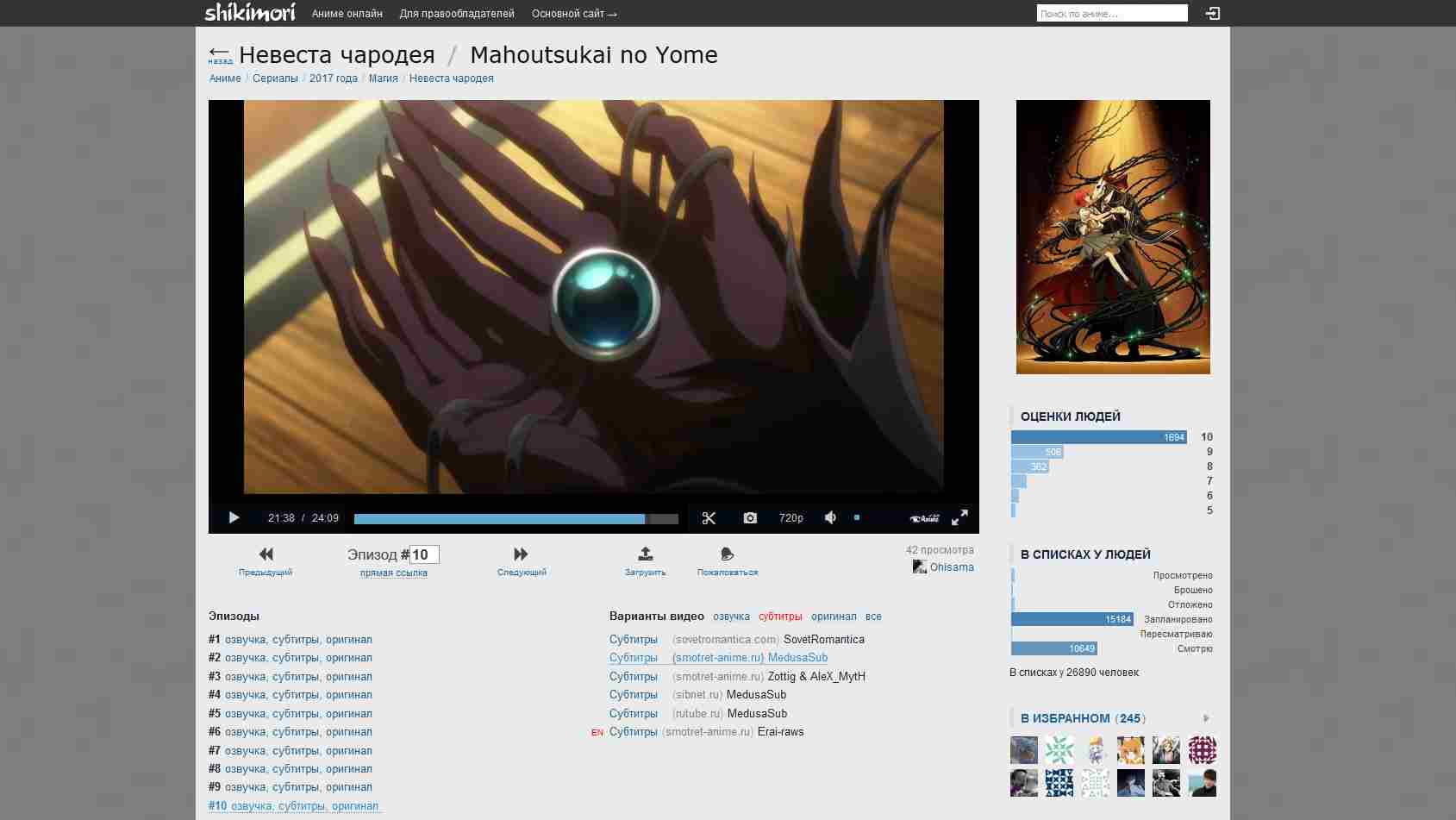This screenshot has height=820, width=1456.
Task: Open the В избранном (245) heading link
Action: point(1083,718)
